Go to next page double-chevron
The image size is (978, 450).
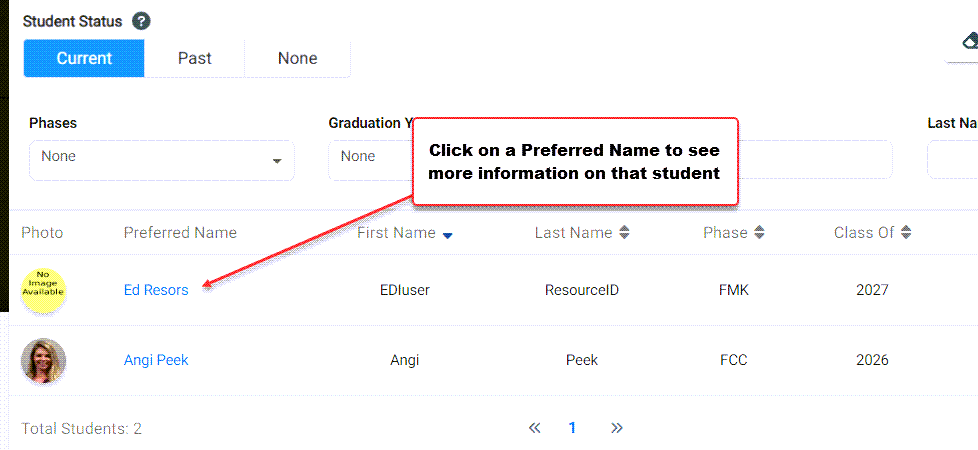pyautogui.click(x=617, y=428)
